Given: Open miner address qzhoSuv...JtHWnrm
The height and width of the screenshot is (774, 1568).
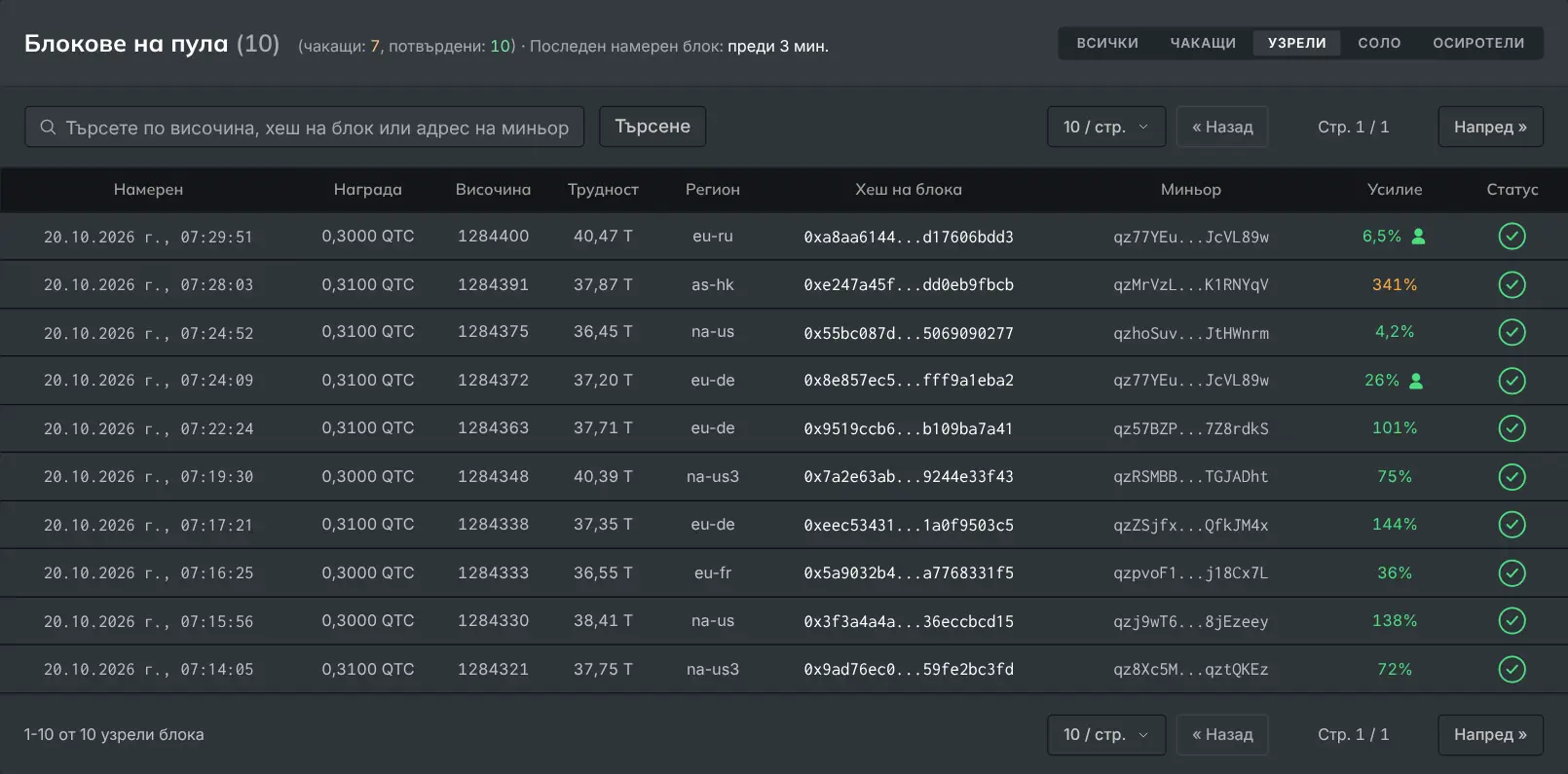Looking at the screenshot, I should click(1191, 333).
